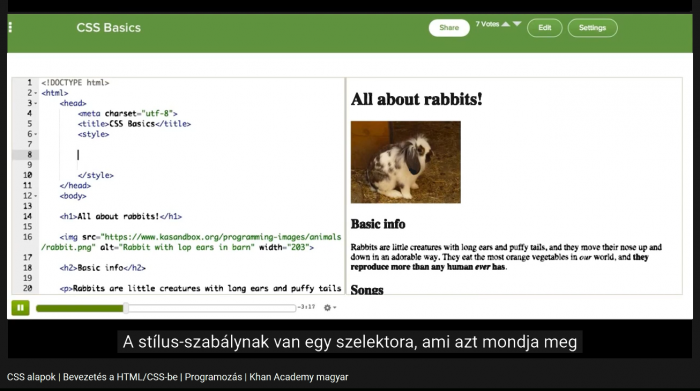Collapse the body tag fold arrow on line 12
The image size is (700, 391).
tap(36, 196)
